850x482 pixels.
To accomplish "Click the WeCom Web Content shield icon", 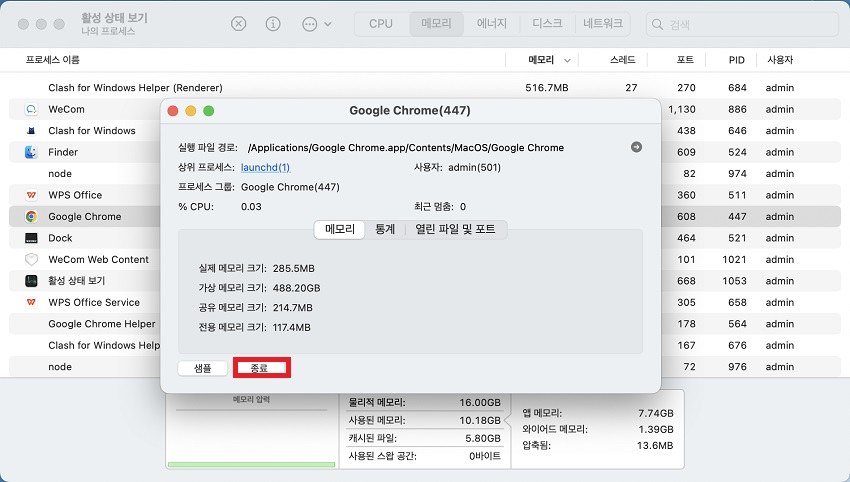I will point(31,259).
